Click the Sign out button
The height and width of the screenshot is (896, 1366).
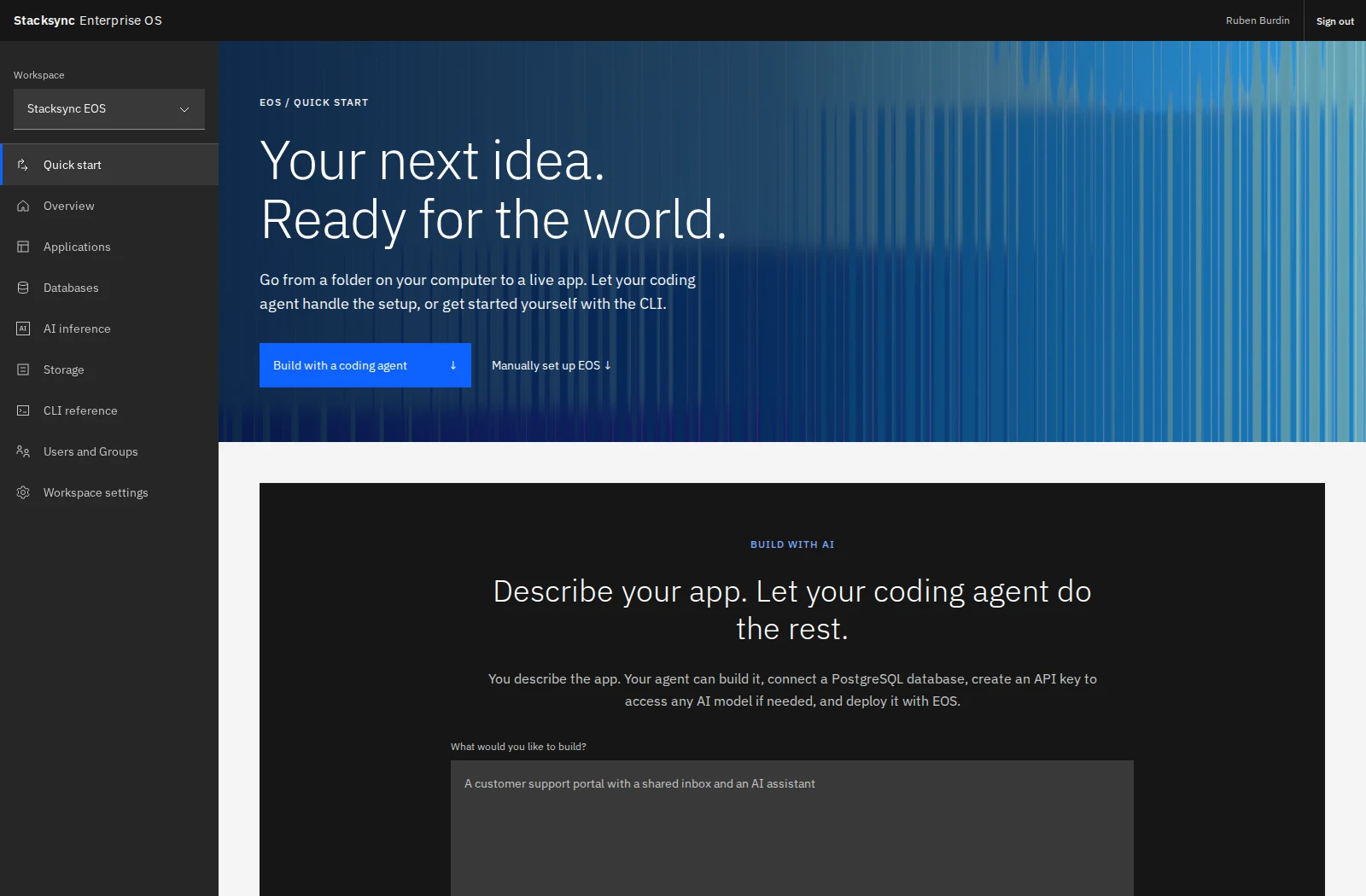(x=1335, y=20)
